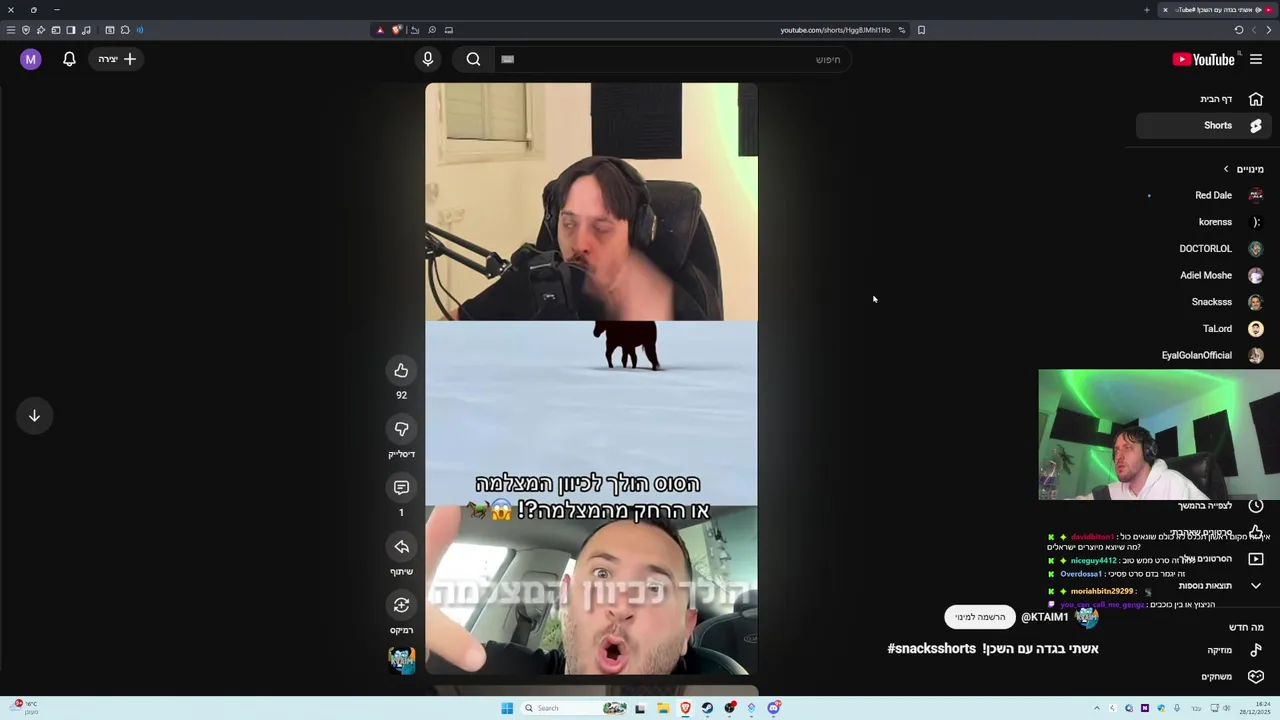The image size is (1280, 720).
Task: Open TaLord channel subscription
Action: [x=1204, y=328]
